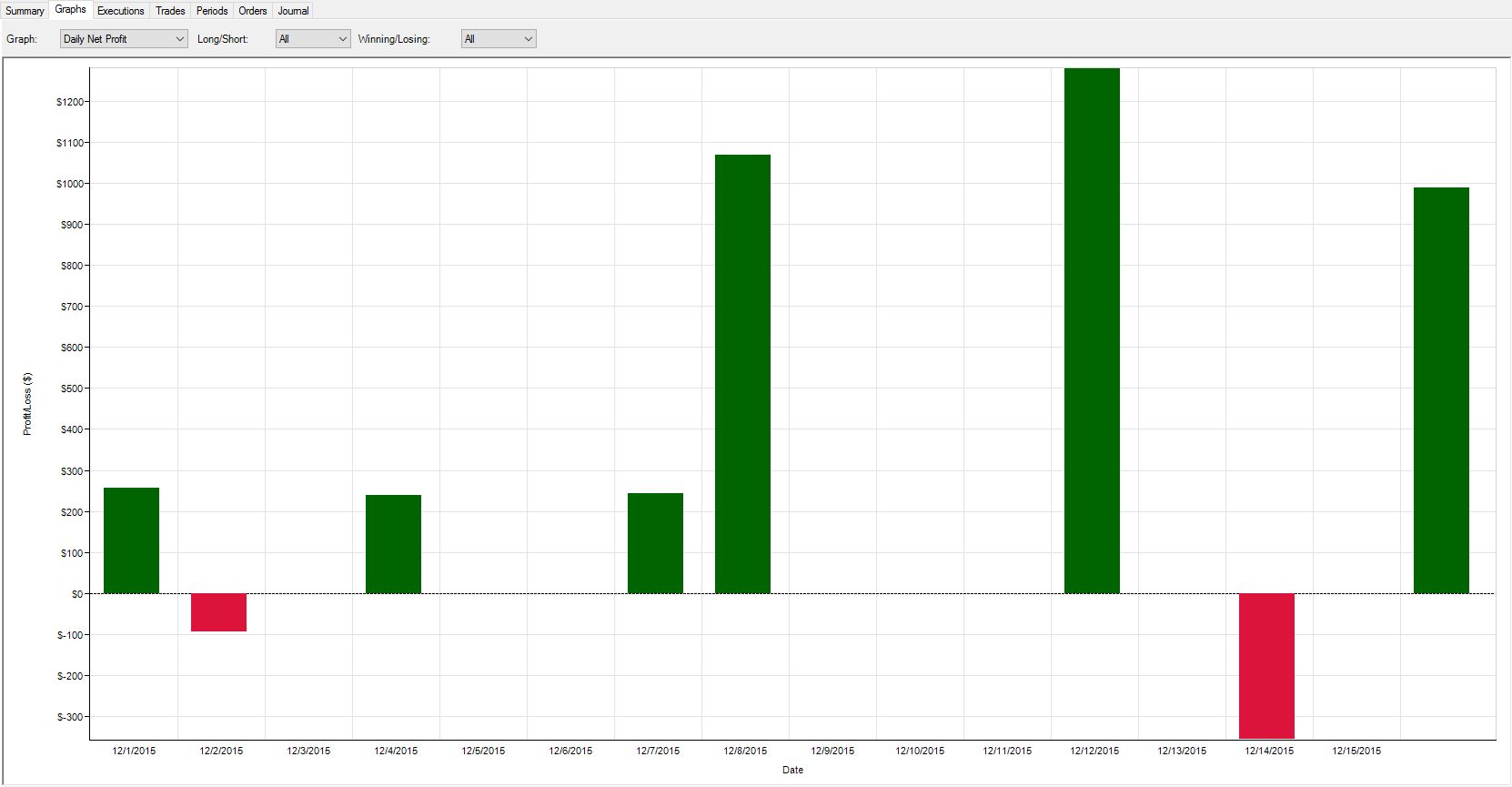Screen dimensions: 1512x787
Task: Click the tallest green bar at 12/12/2015
Action: [1092, 331]
